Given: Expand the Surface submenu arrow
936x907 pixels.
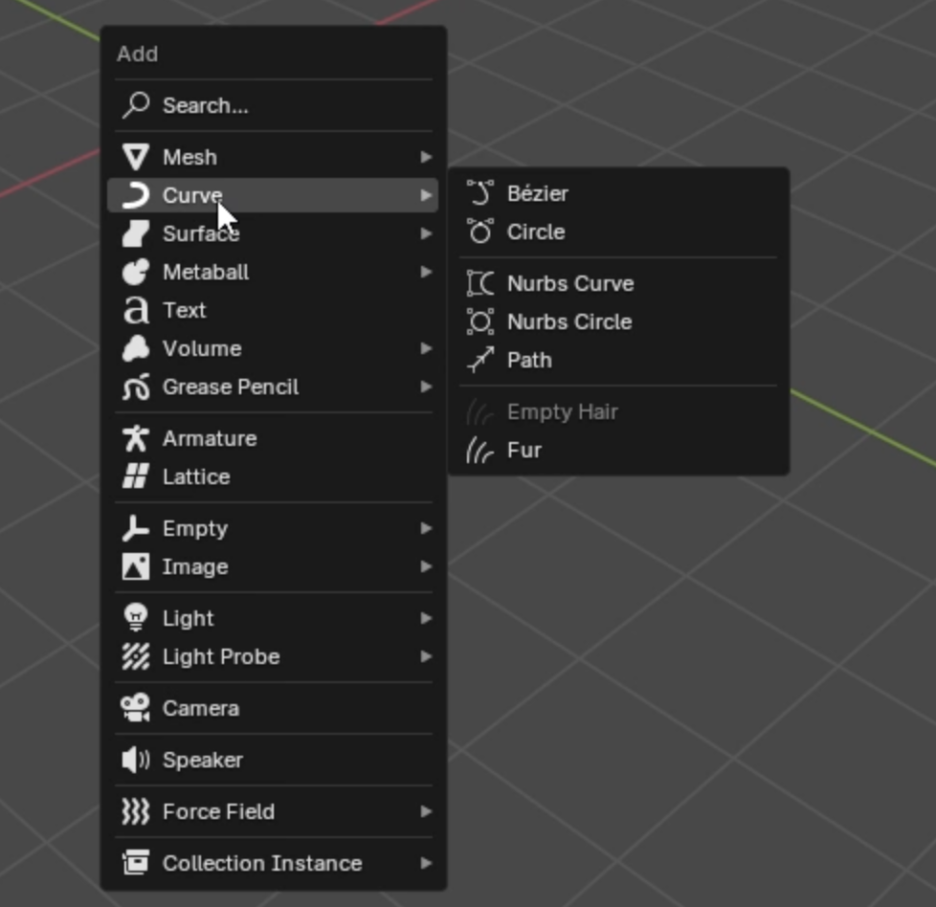Looking at the screenshot, I should (x=426, y=233).
